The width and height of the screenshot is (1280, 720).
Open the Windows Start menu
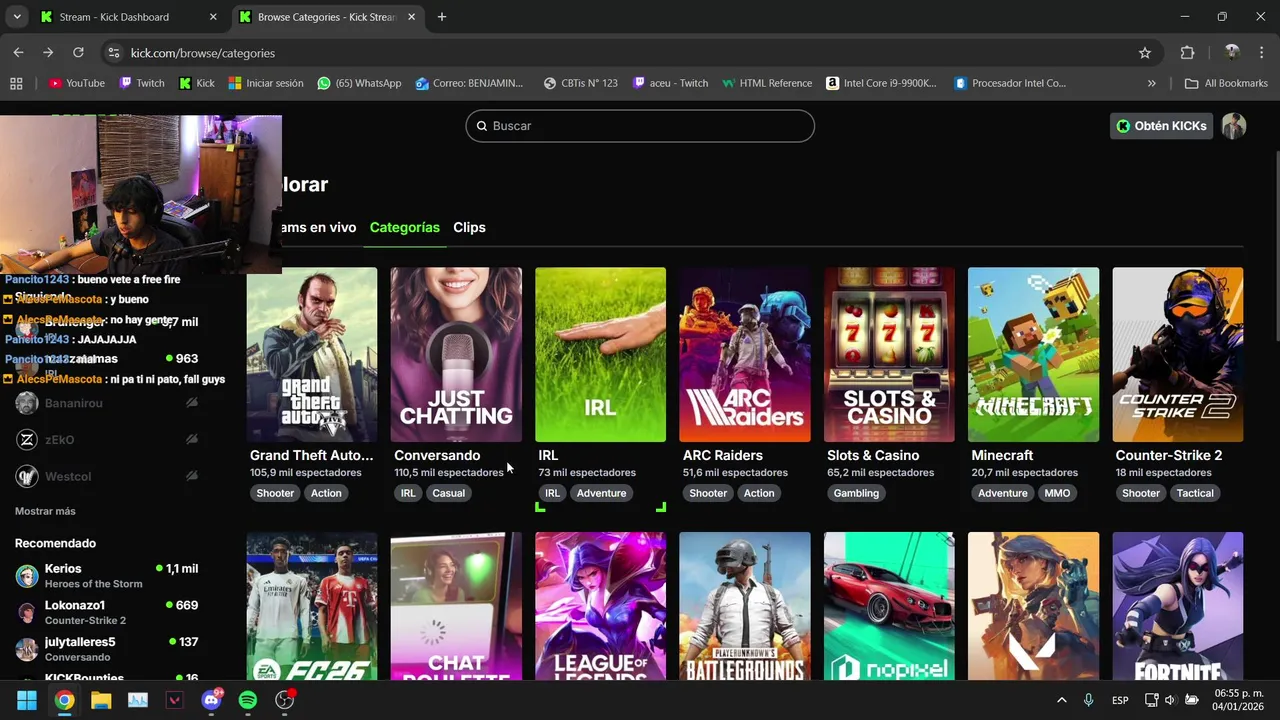click(27, 700)
